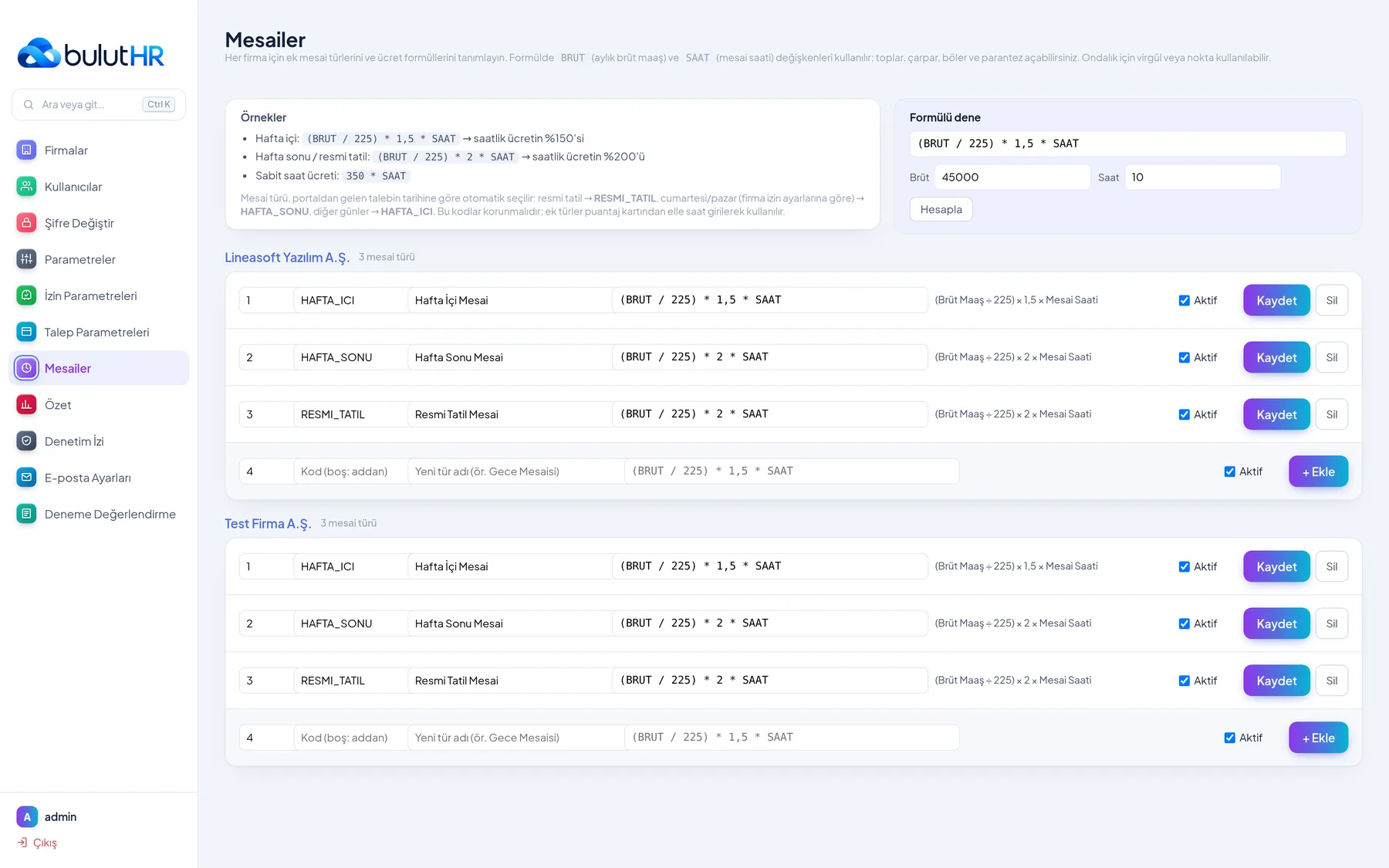This screenshot has width=1389, height=868.
Task: Click the Mesailer clock icon
Action: click(26, 368)
